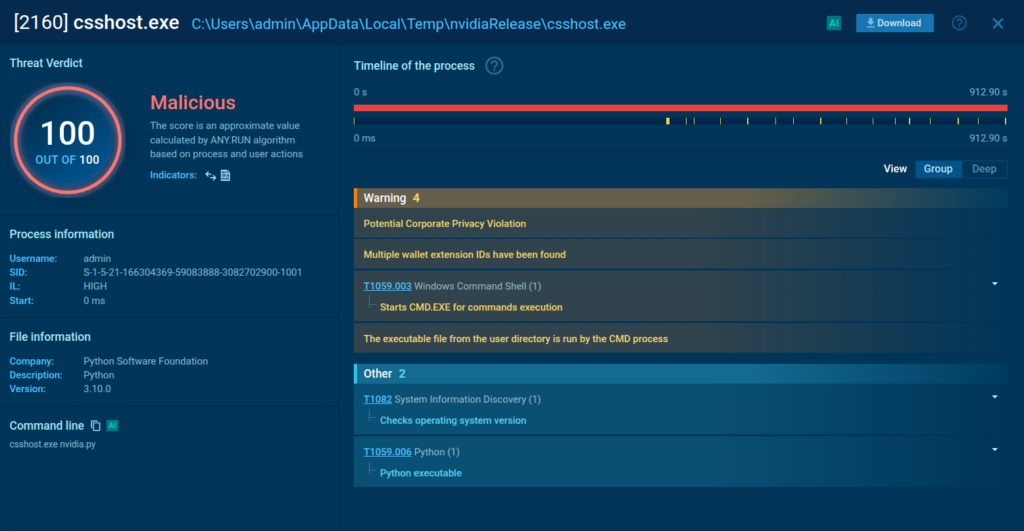Click the red process timeline bar
Image resolution: width=1024 pixels, height=531 pixels.
[680, 107]
